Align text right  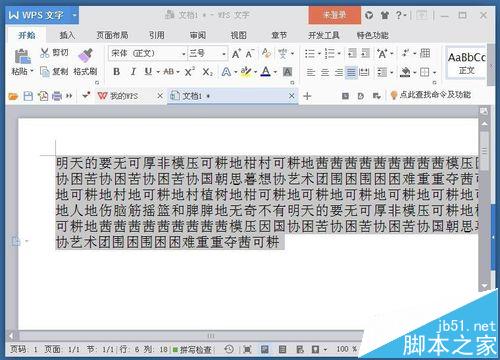click(339, 72)
